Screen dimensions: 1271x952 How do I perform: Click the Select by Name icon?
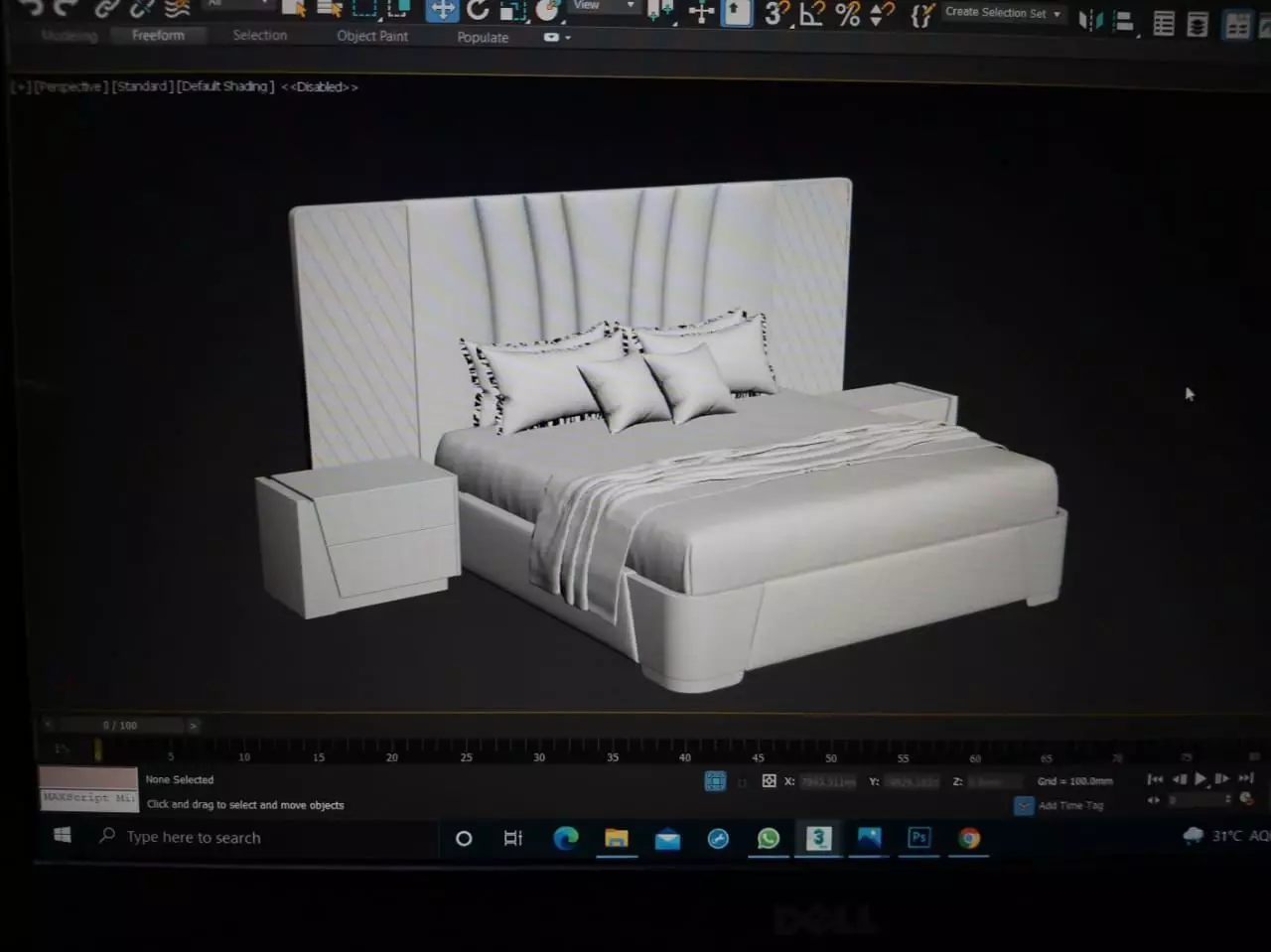329,8
